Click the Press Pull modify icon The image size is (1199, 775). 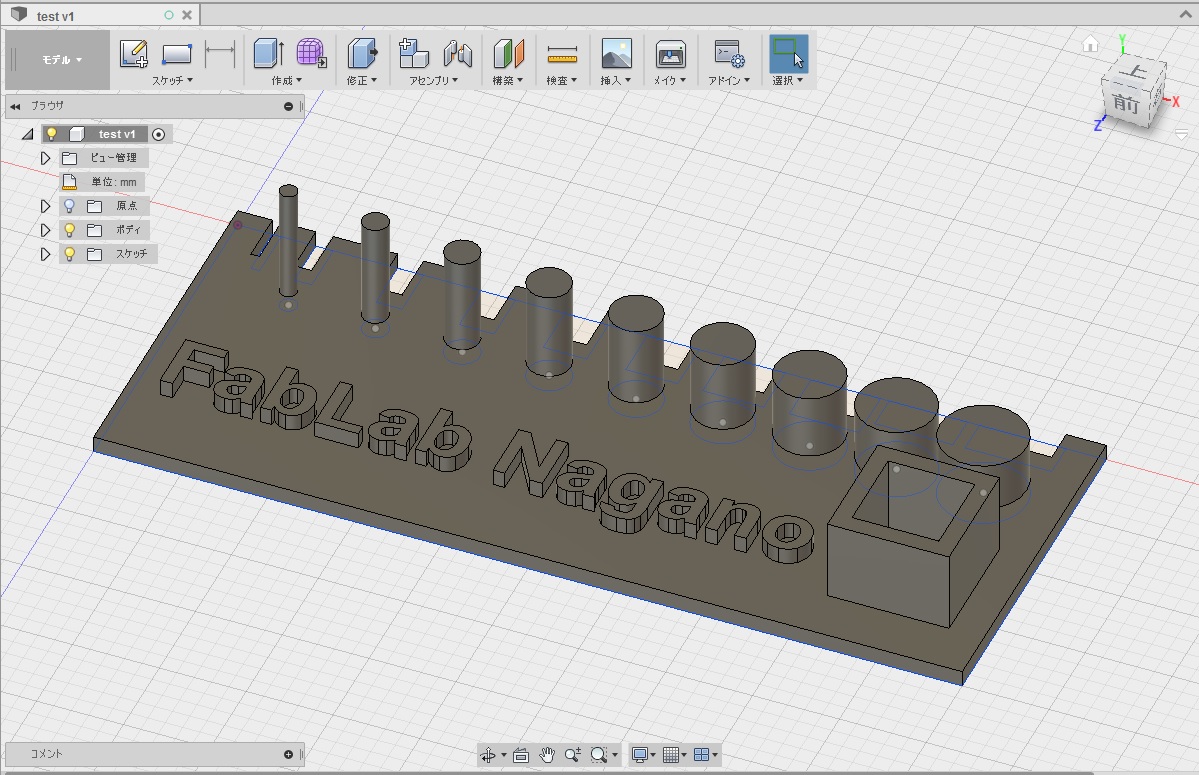[362, 54]
